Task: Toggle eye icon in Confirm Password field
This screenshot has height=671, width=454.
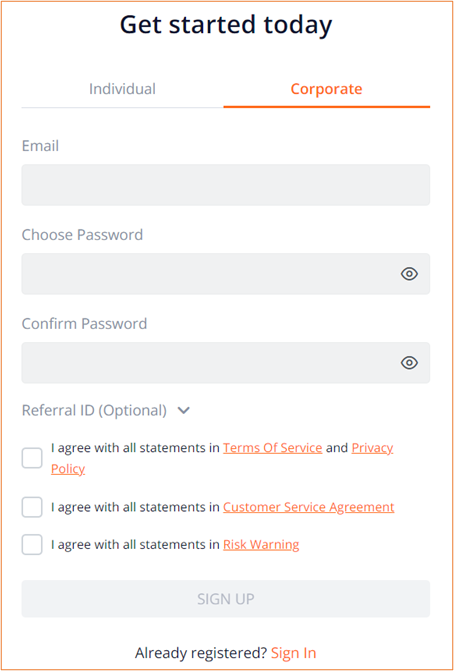Action: pyautogui.click(x=409, y=362)
